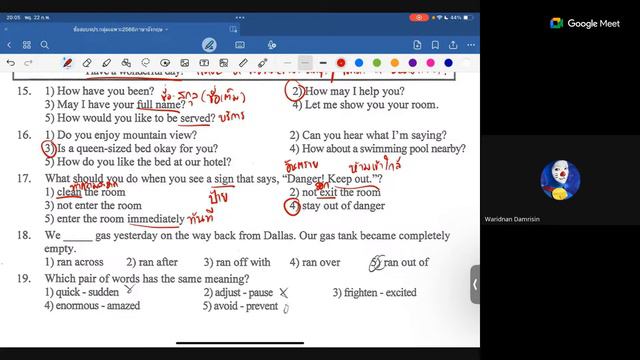
Task: Select the laser pointer tool
Action: pyautogui.click(x=262, y=63)
